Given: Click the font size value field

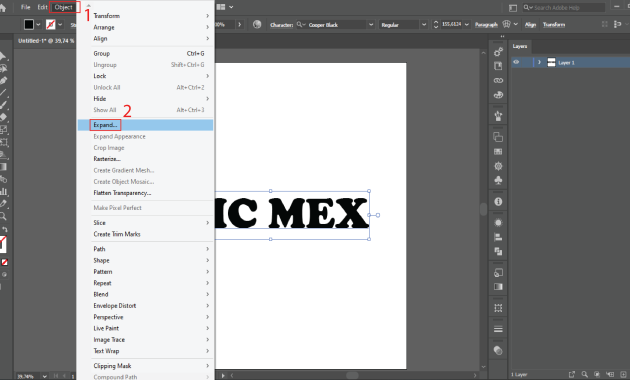Looking at the screenshot, I should tap(452, 25).
